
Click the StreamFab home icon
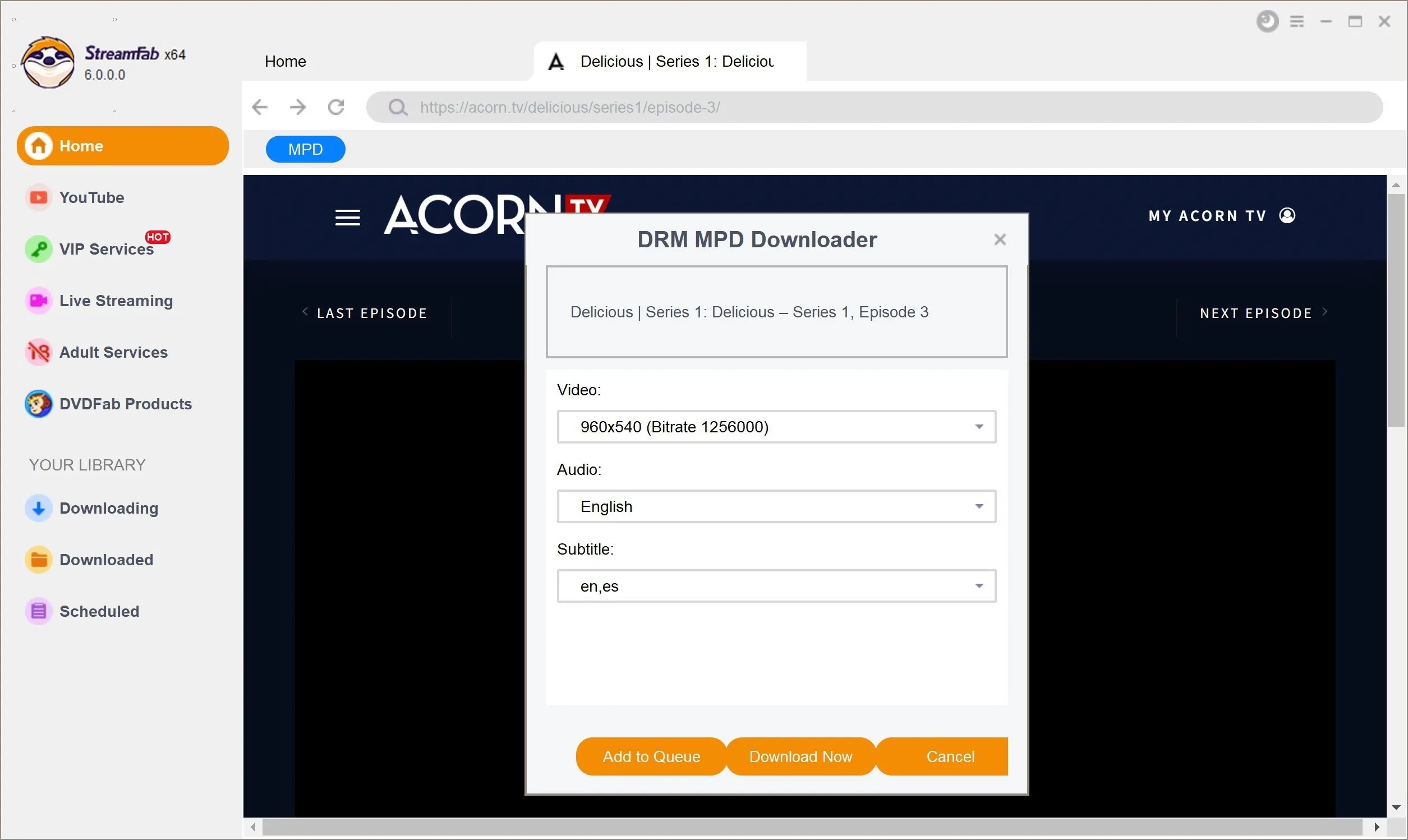coord(38,145)
